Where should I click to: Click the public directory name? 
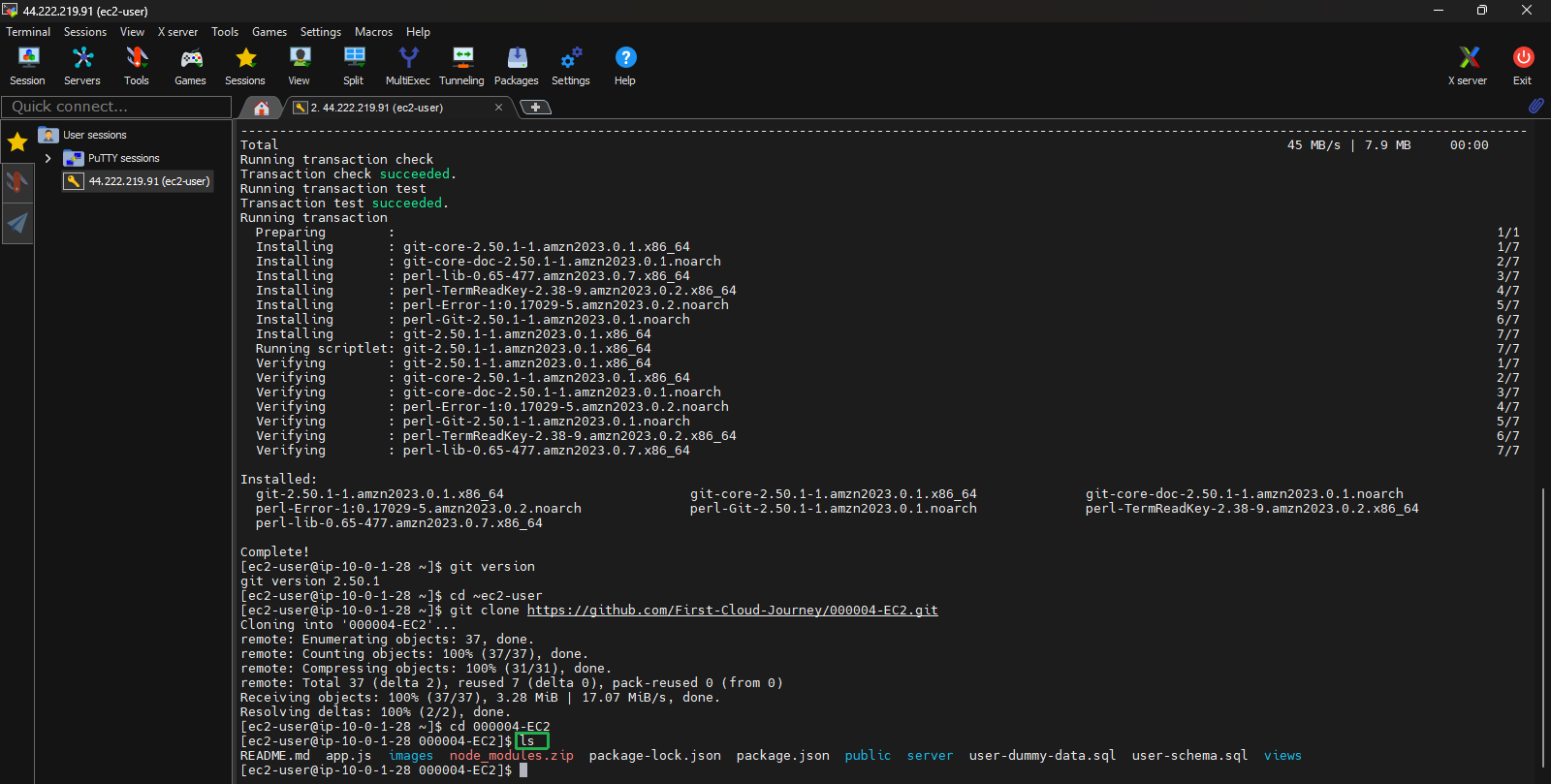[868, 756]
